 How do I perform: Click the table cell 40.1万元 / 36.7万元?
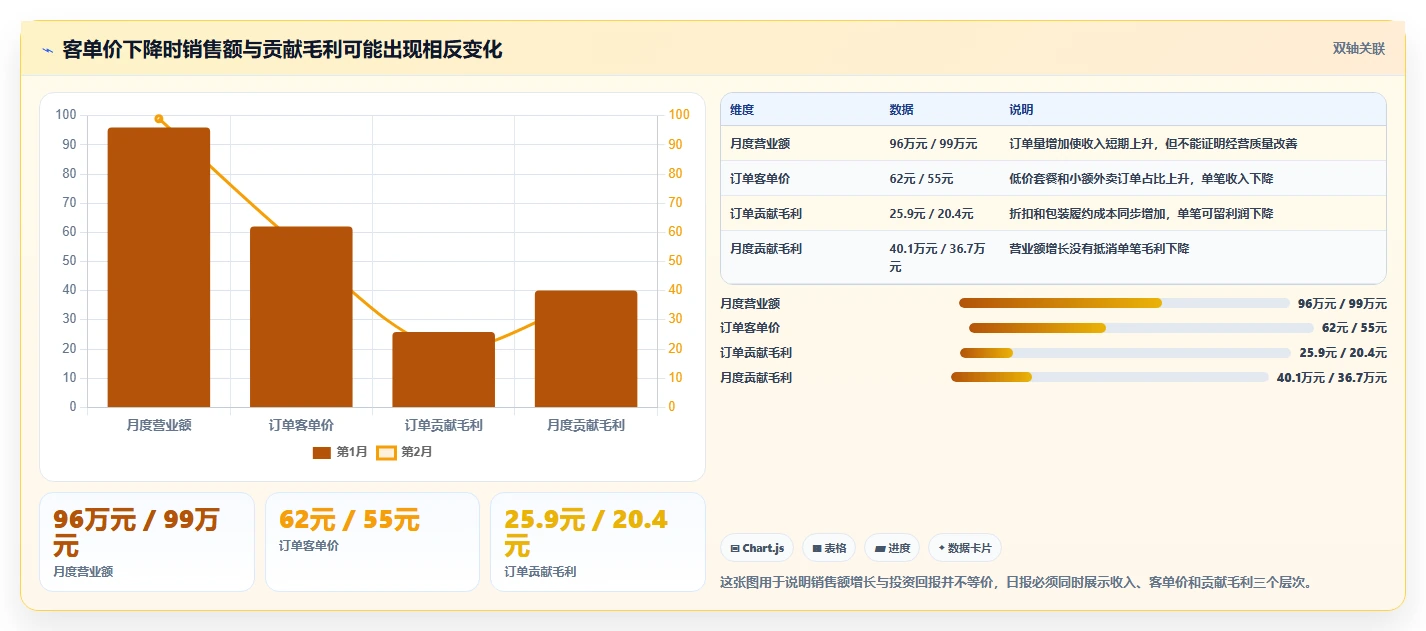pos(937,258)
